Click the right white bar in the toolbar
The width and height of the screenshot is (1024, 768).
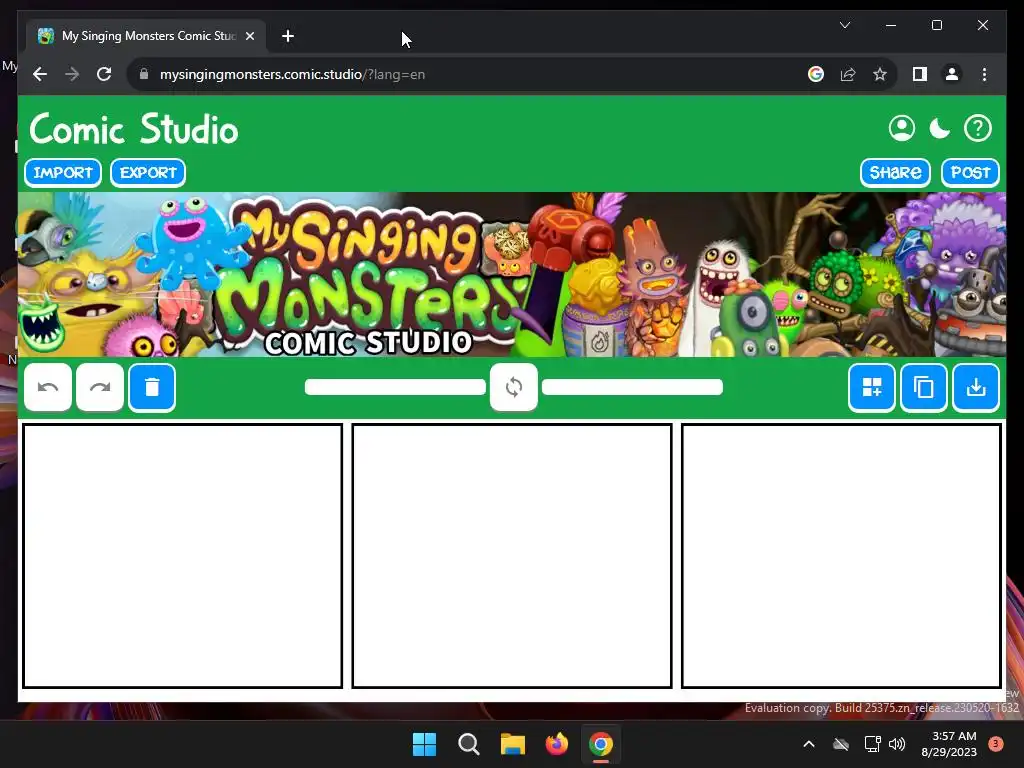[632, 387]
